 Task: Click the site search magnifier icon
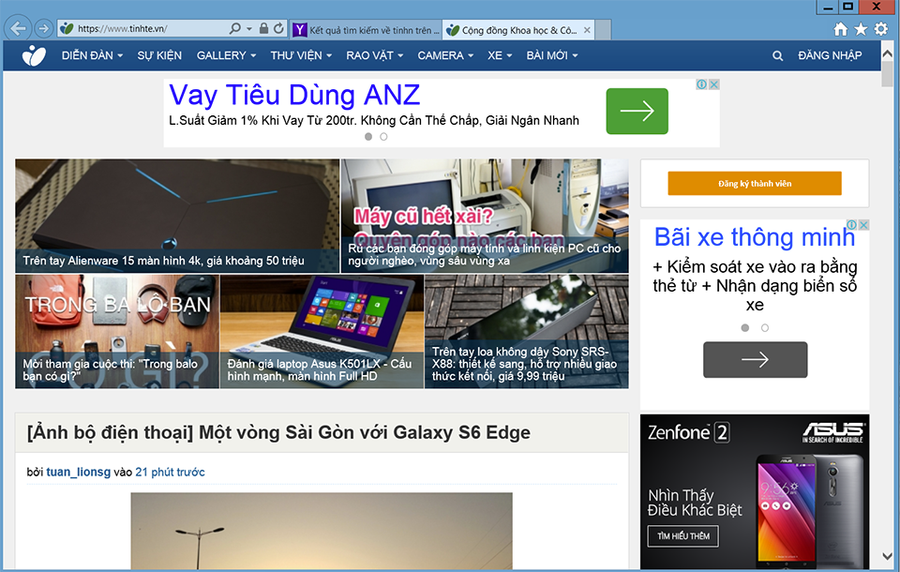click(x=778, y=56)
